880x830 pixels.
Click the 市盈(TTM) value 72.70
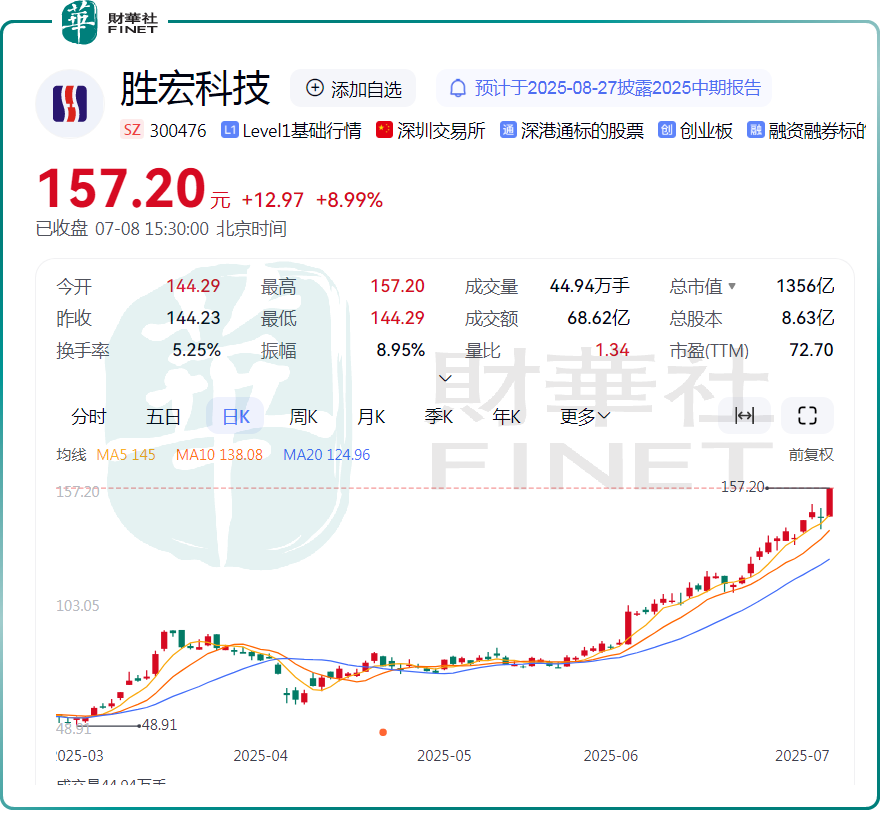811,350
